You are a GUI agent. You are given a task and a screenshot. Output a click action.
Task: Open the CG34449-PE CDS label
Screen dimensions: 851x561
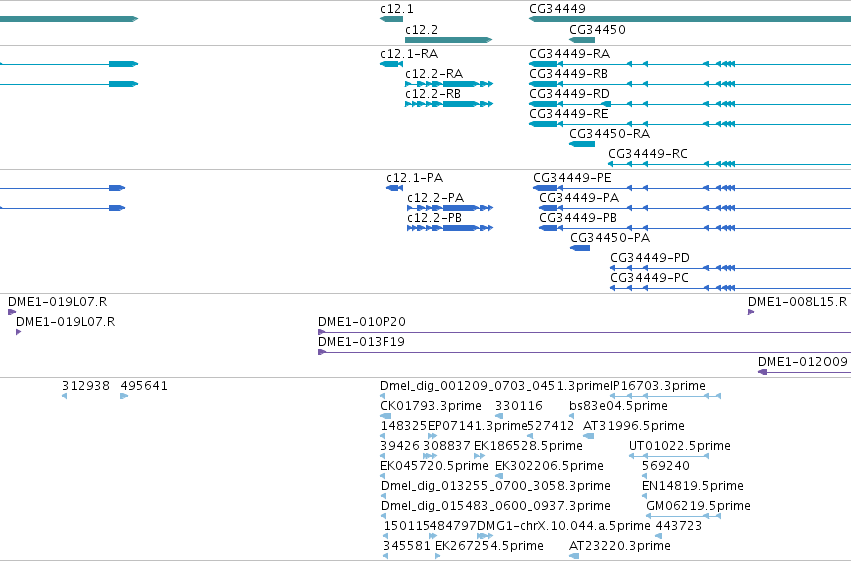tap(572, 178)
